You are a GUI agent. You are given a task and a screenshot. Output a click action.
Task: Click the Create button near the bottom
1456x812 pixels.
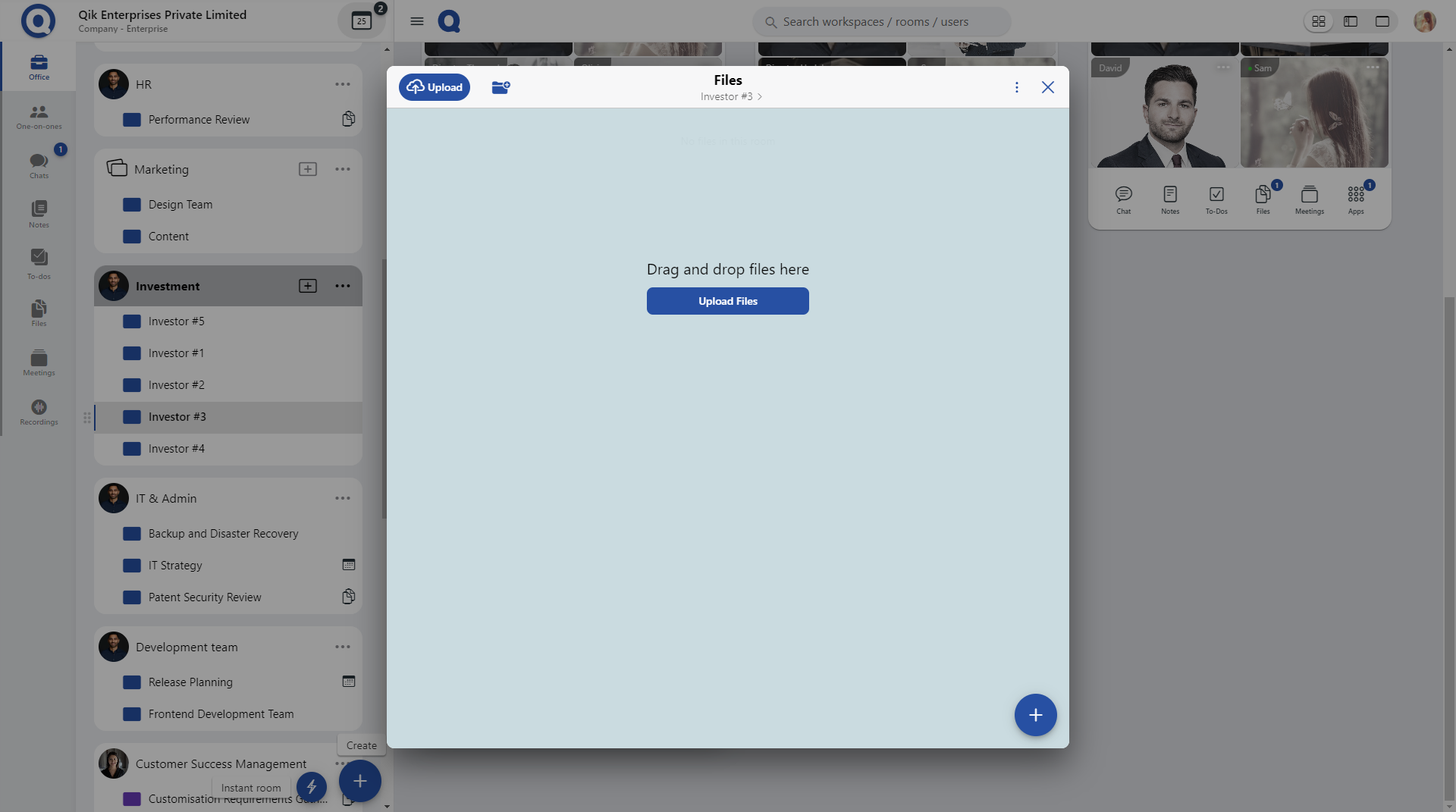coord(361,745)
